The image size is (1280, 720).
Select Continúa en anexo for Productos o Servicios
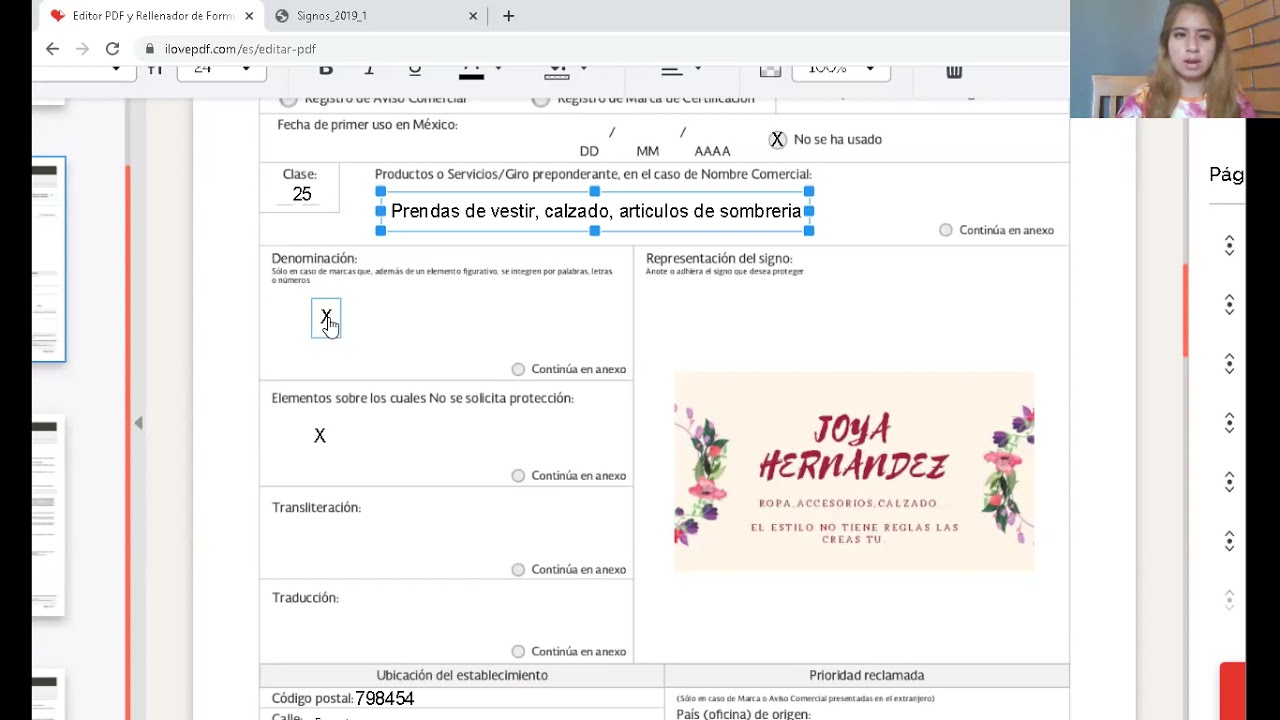pos(946,230)
